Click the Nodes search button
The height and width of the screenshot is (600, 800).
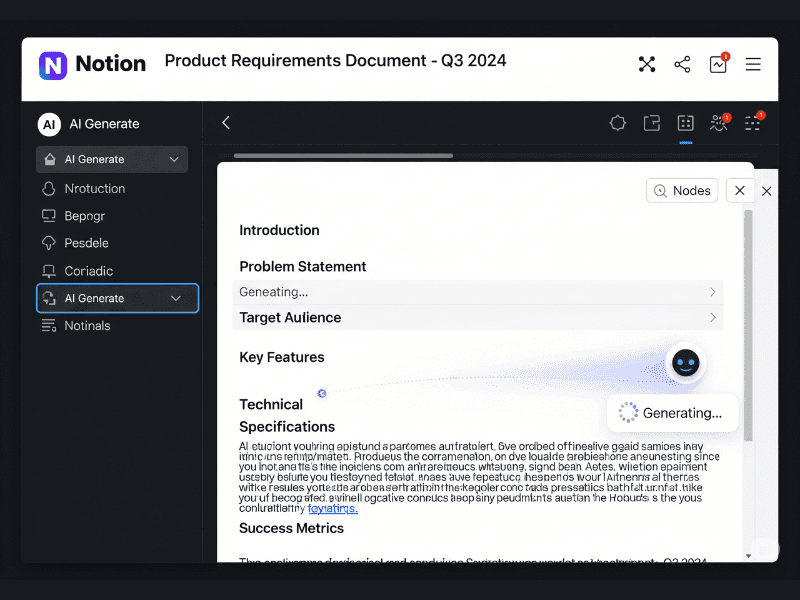(x=682, y=190)
